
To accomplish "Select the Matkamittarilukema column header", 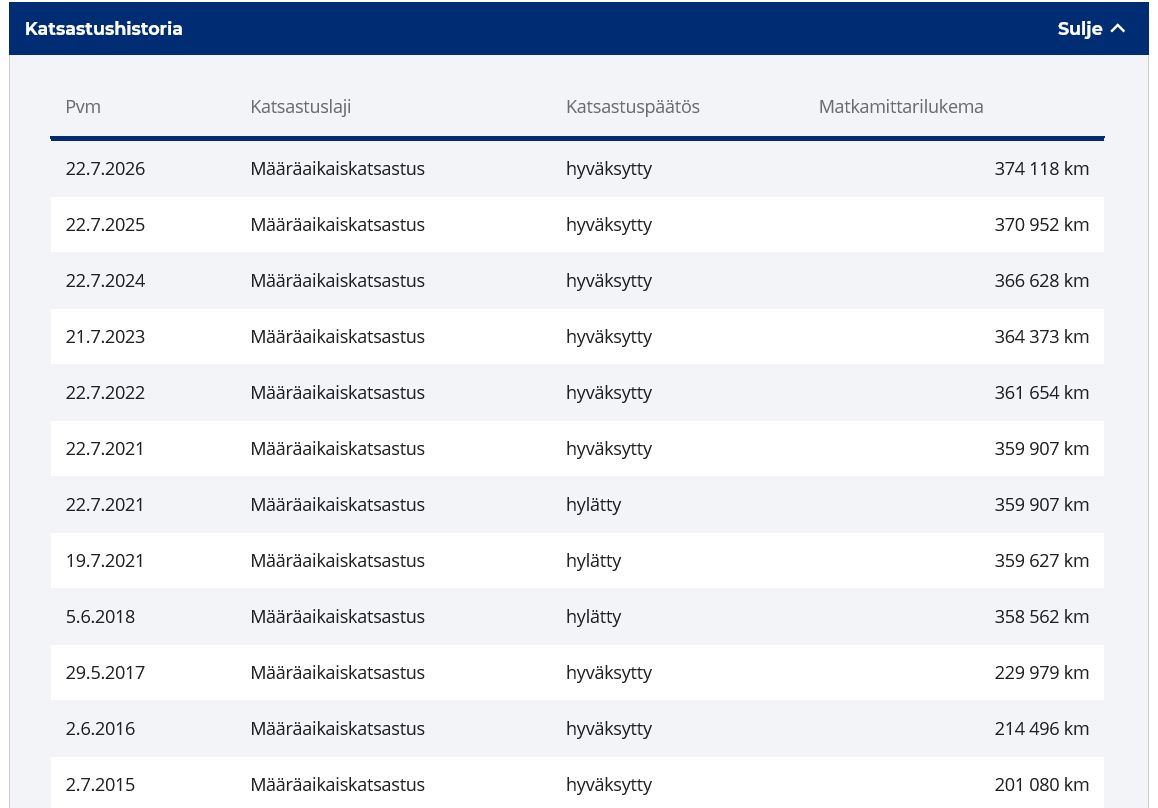I will pyautogui.click(x=901, y=106).
